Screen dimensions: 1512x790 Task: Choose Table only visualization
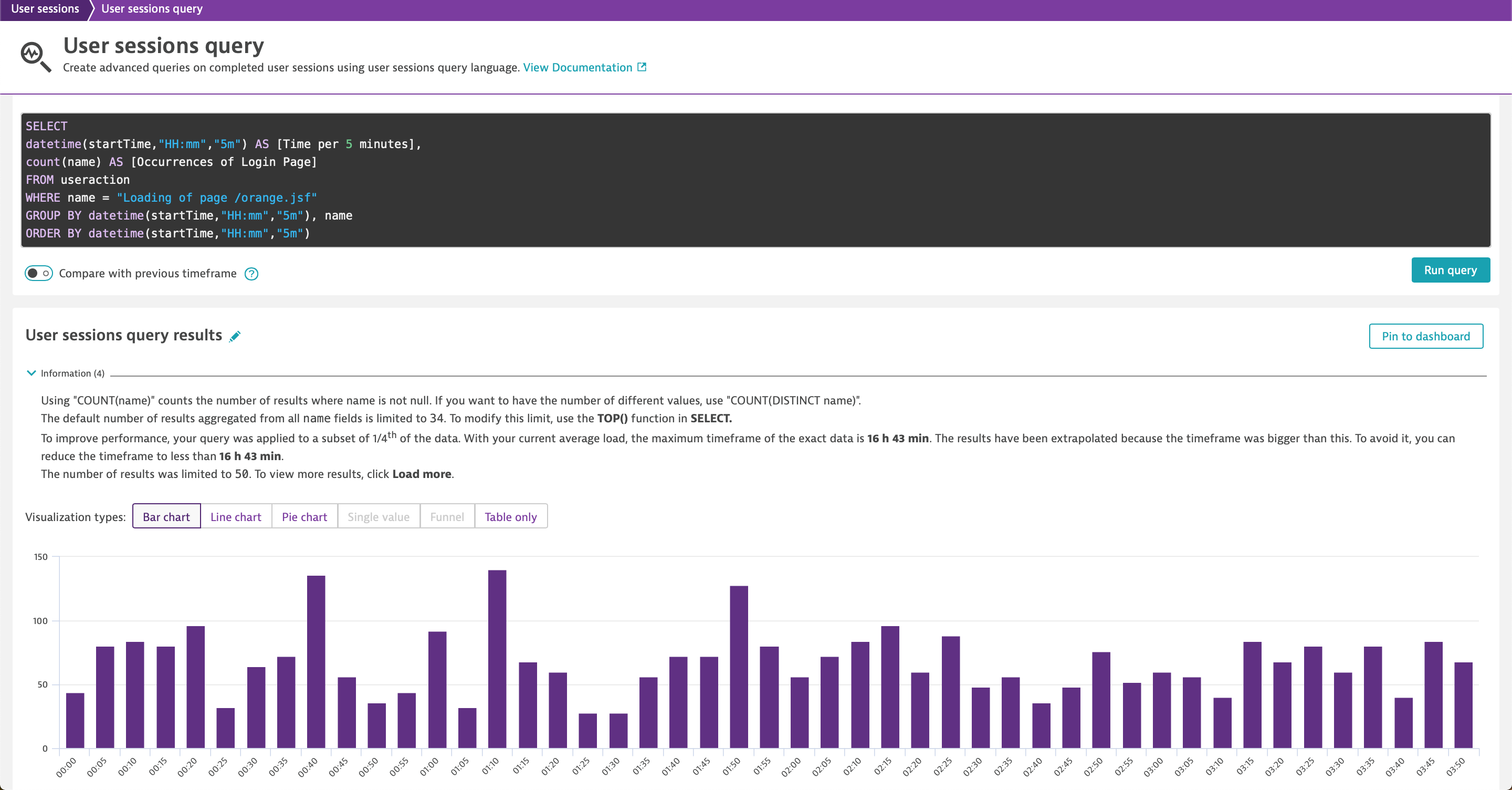(510, 516)
